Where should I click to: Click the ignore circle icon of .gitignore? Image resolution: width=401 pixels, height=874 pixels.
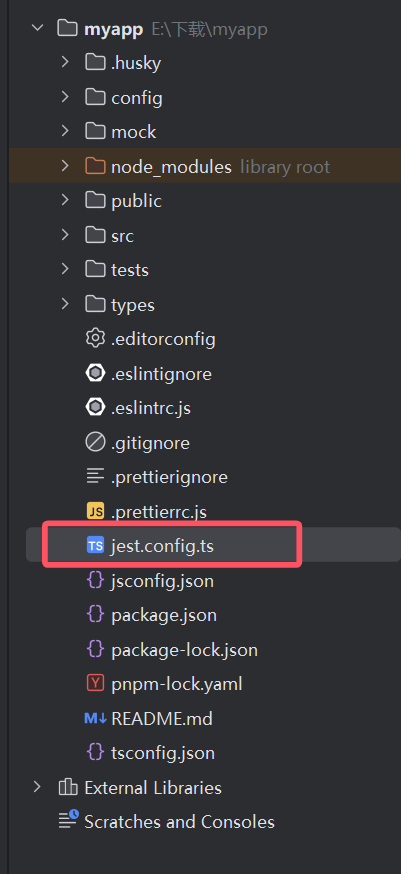coord(95,443)
